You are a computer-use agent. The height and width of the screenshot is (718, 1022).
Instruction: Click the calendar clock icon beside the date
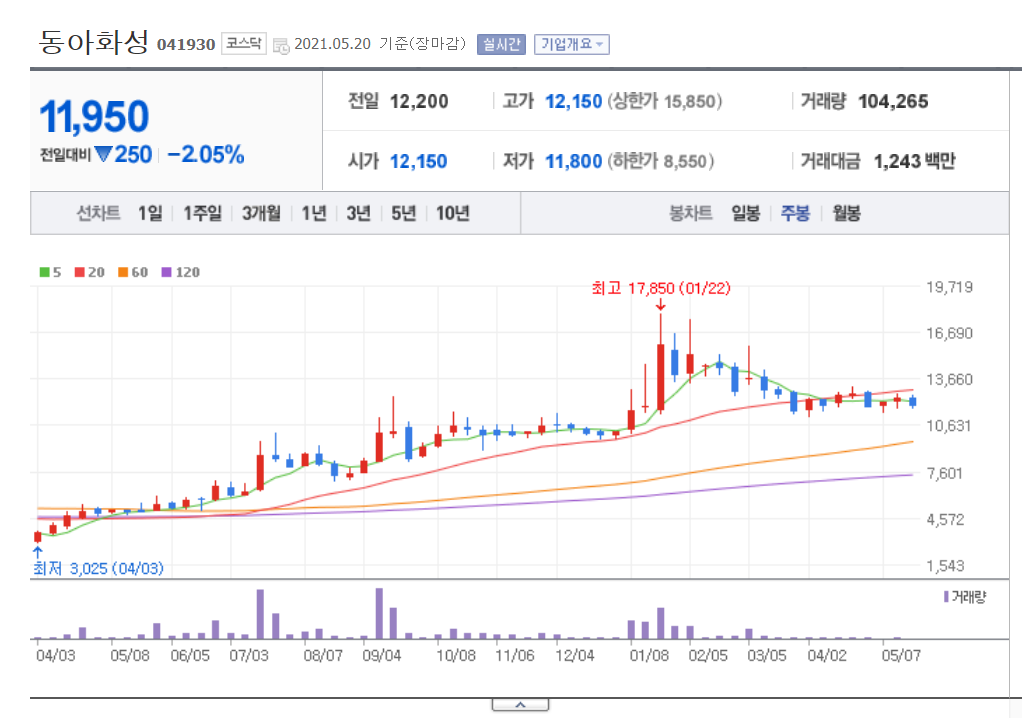pos(281,46)
